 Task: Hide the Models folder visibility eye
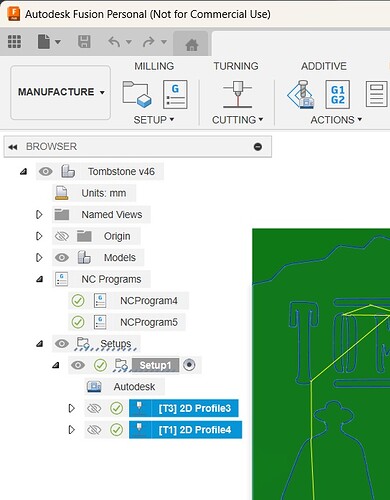(62, 258)
